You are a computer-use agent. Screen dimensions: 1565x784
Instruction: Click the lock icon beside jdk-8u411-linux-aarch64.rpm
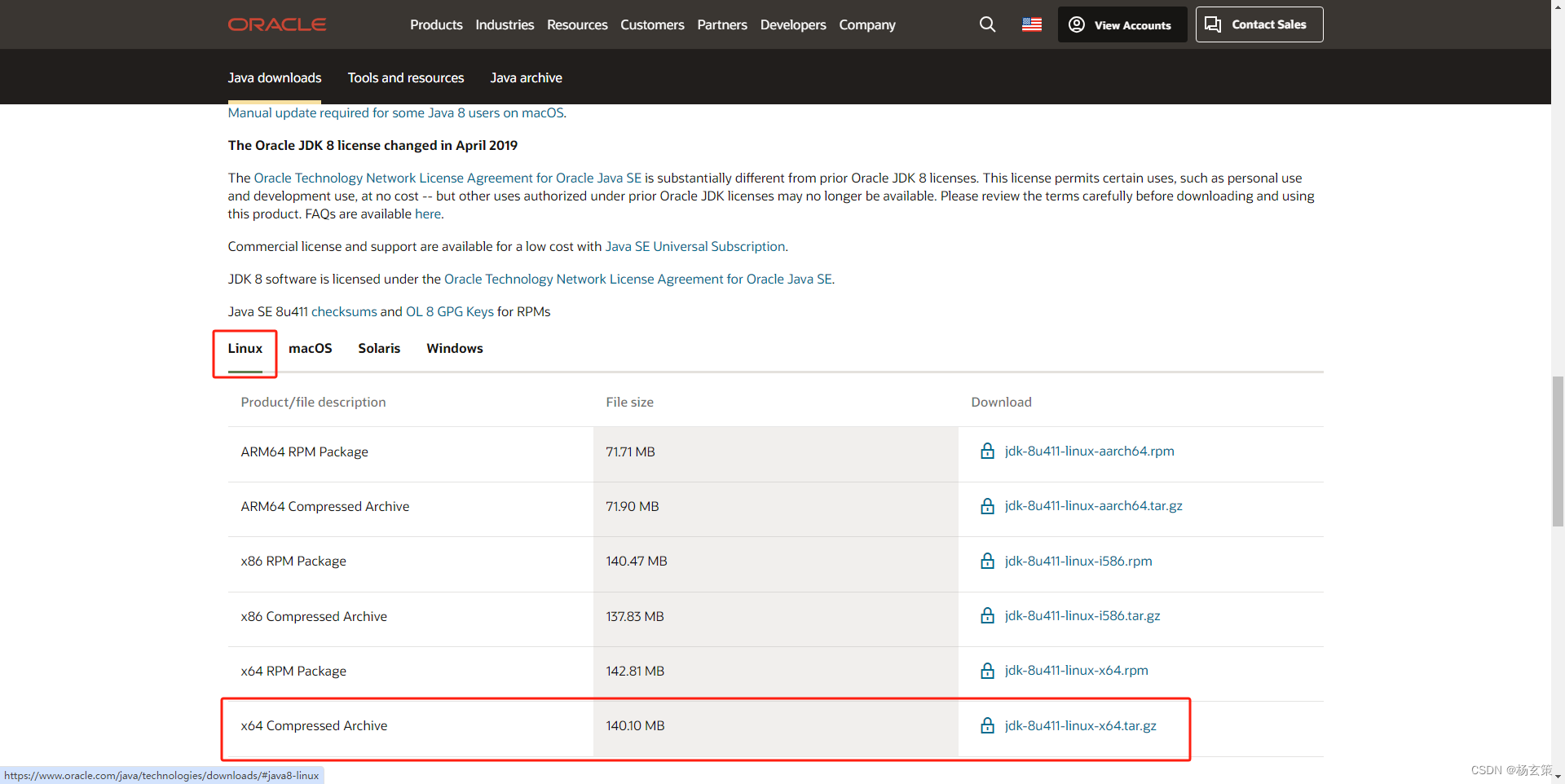(987, 451)
